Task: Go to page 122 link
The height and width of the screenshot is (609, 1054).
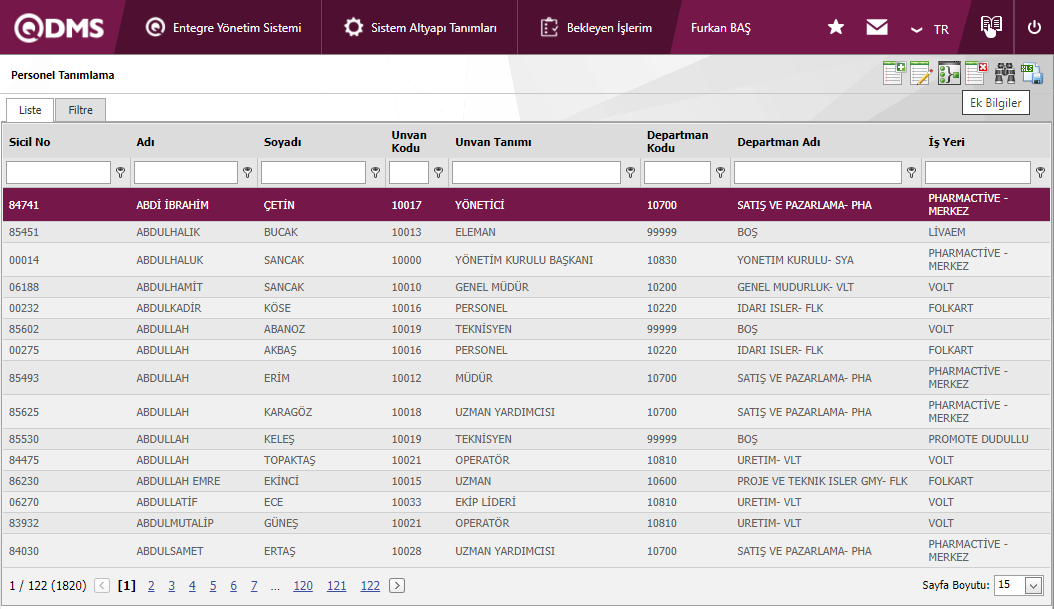Action: [x=370, y=586]
